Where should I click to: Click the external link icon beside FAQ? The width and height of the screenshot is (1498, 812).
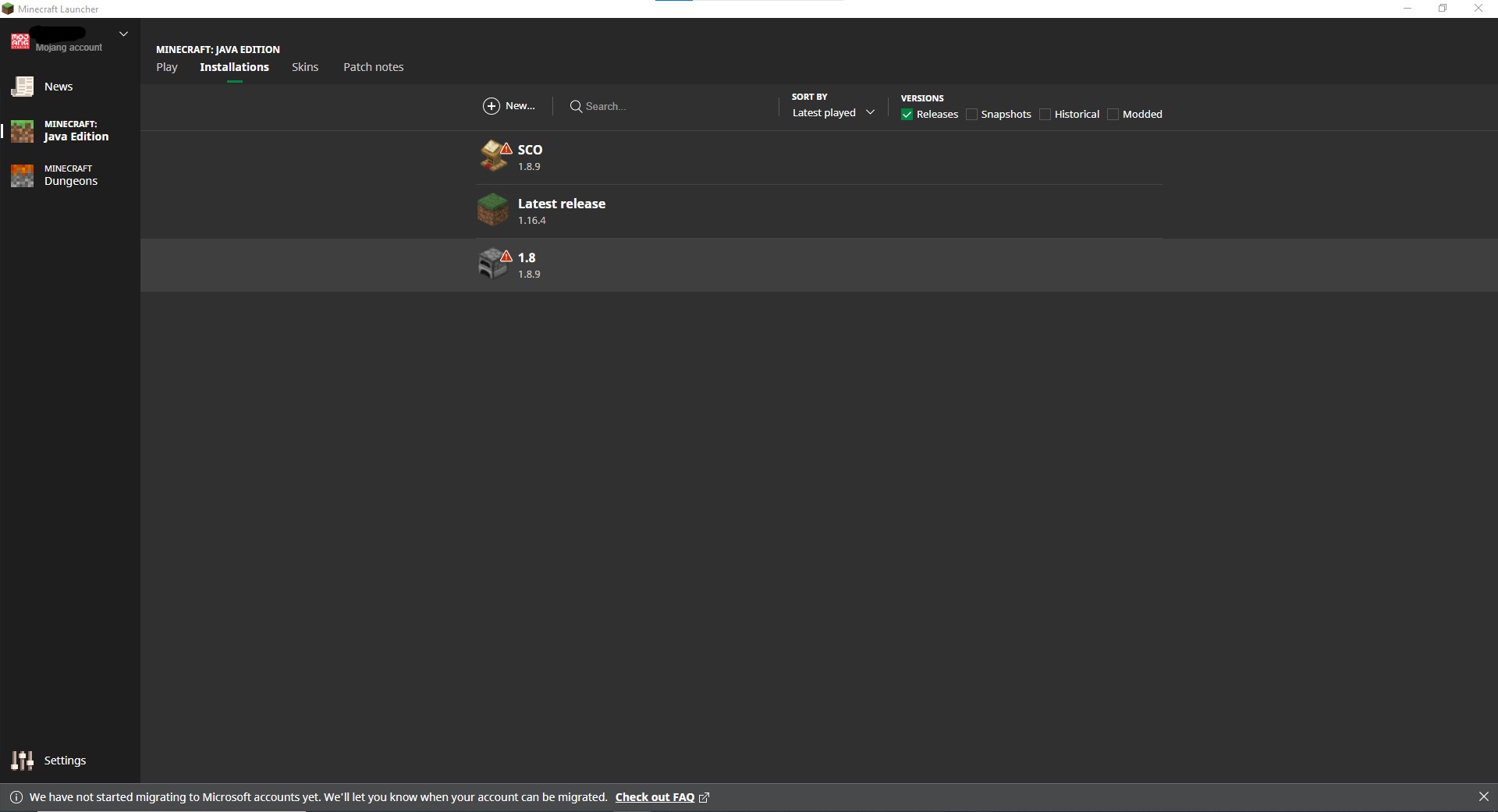(x=704, y=797)
